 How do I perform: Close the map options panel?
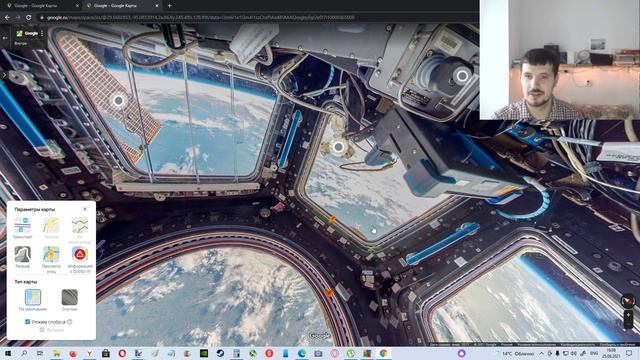tap(85, 209)
